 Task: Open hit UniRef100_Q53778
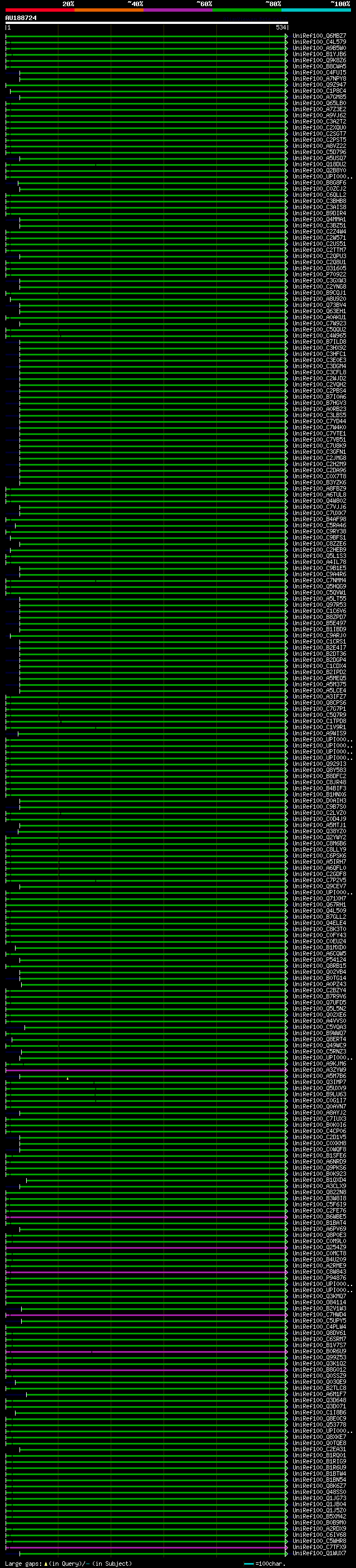(x=319, y=1425)
